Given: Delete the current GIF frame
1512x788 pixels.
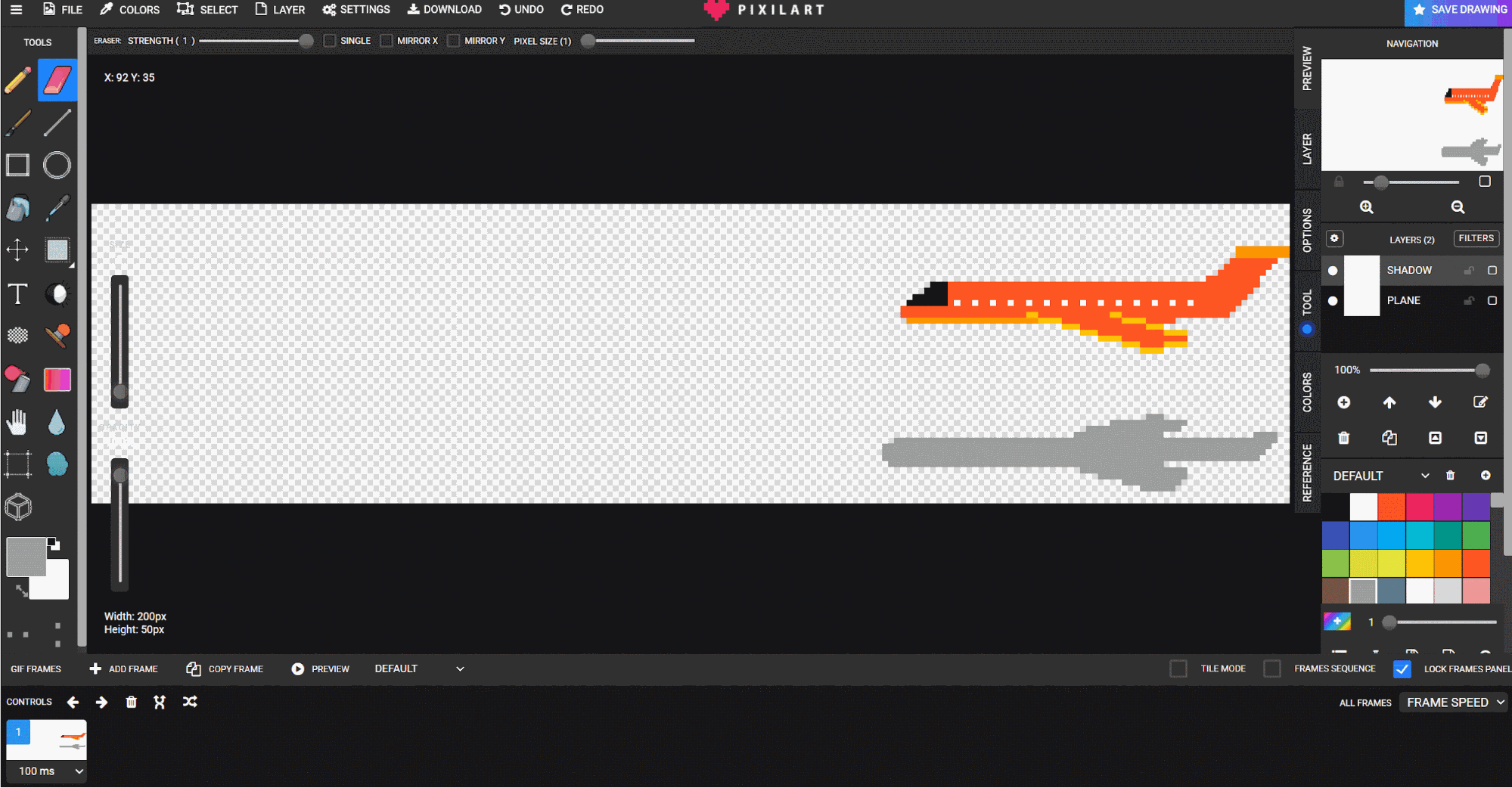Looking at the screenshot, I should click(131, 702).
